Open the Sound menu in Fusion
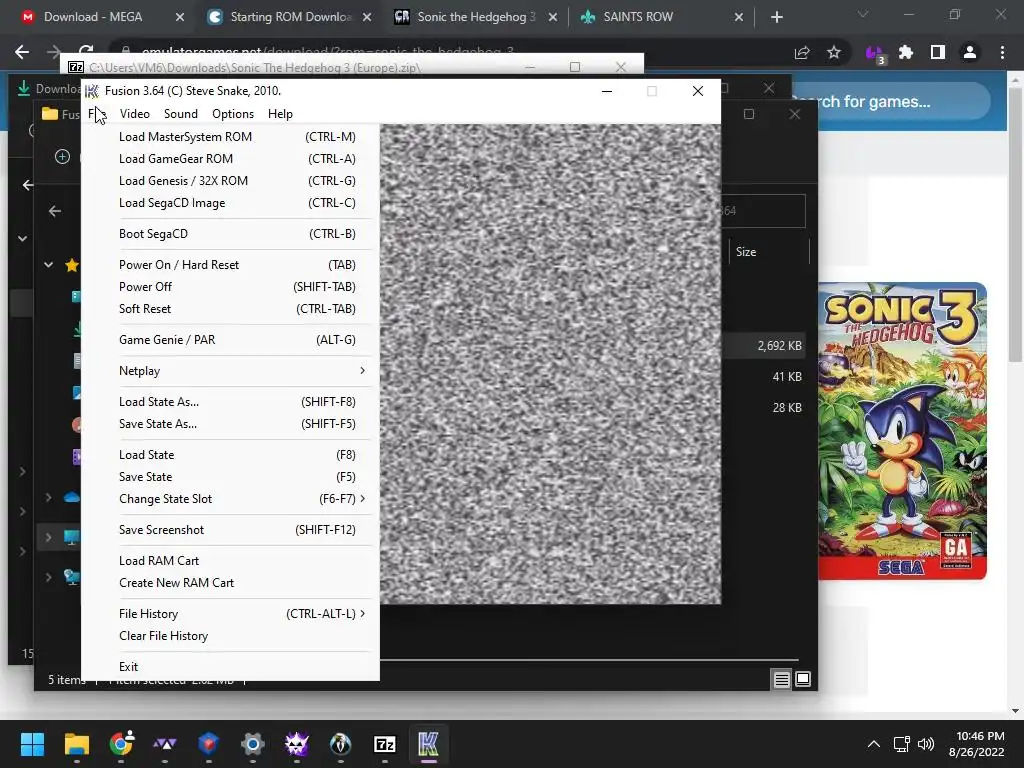The image size is (1024, 768). tap(181, 114)
